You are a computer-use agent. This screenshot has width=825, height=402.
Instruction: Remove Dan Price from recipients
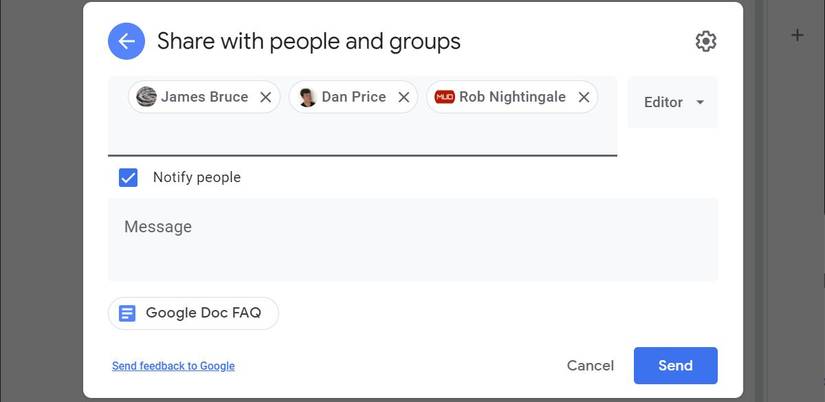tap(404, 97)
